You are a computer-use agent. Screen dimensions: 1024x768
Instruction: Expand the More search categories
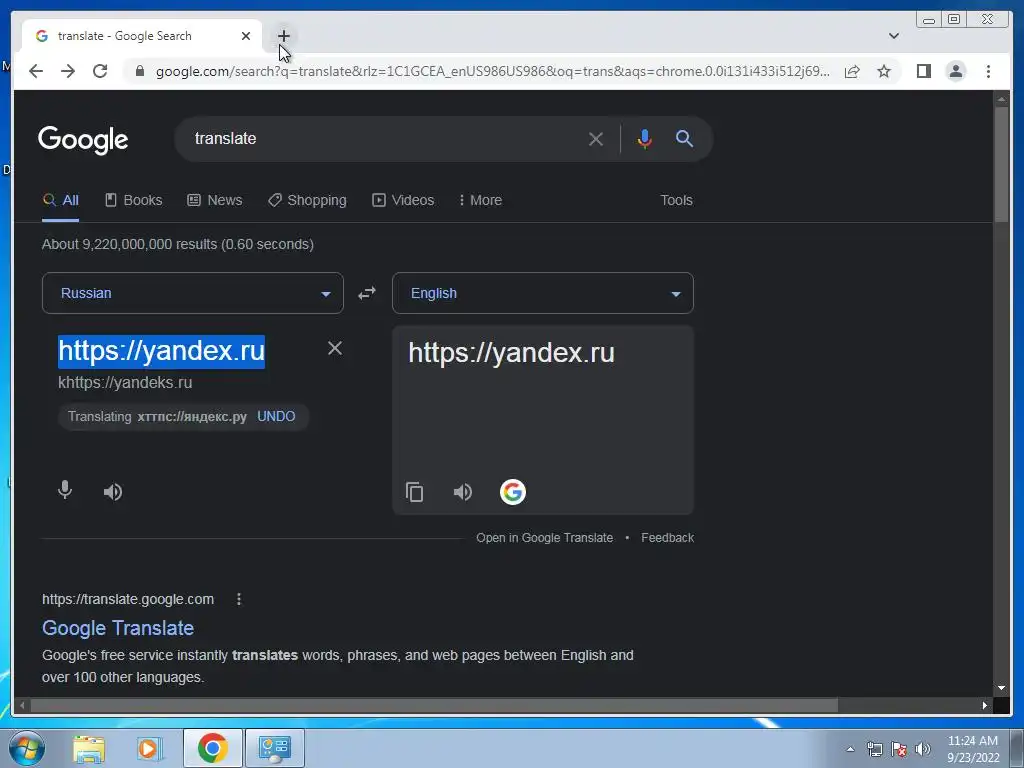(x=481, y=200)
